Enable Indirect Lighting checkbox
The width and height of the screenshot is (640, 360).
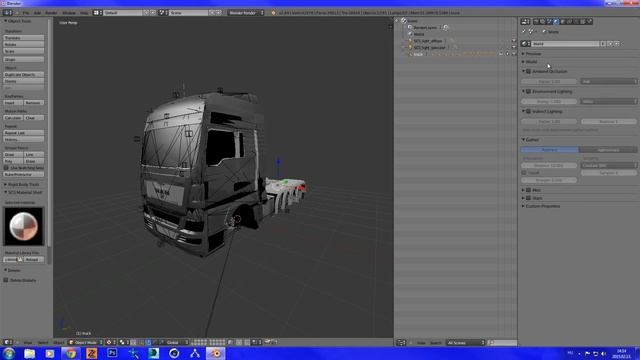(x=529, y=111)
